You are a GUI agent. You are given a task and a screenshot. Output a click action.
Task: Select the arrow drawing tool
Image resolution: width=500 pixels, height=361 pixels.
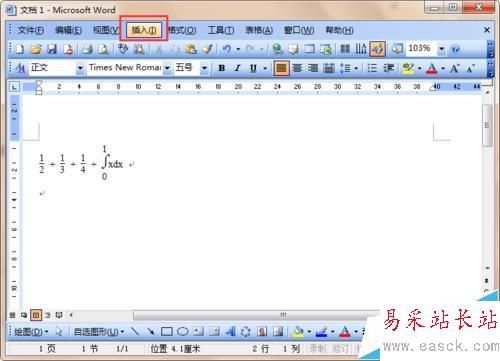point(151,331)
